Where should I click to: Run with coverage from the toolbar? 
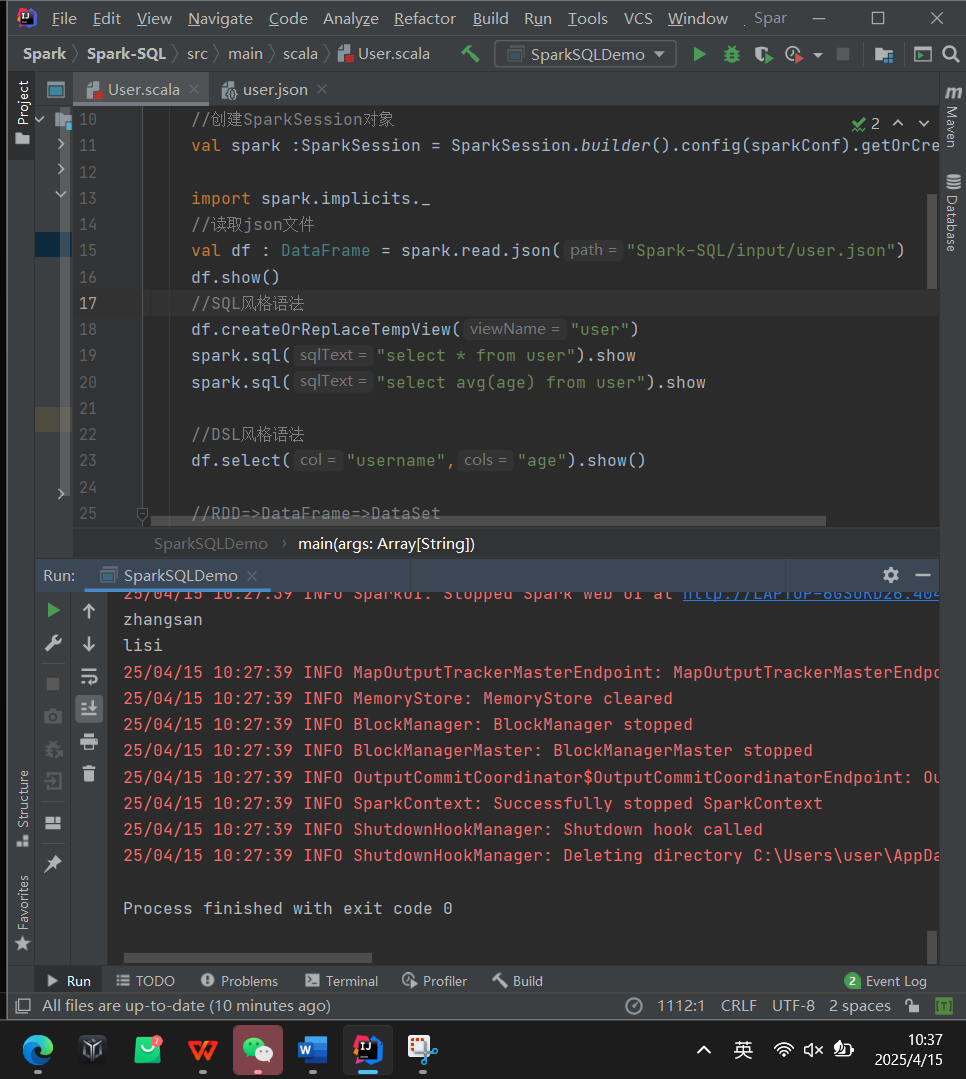tap(763, 54)
